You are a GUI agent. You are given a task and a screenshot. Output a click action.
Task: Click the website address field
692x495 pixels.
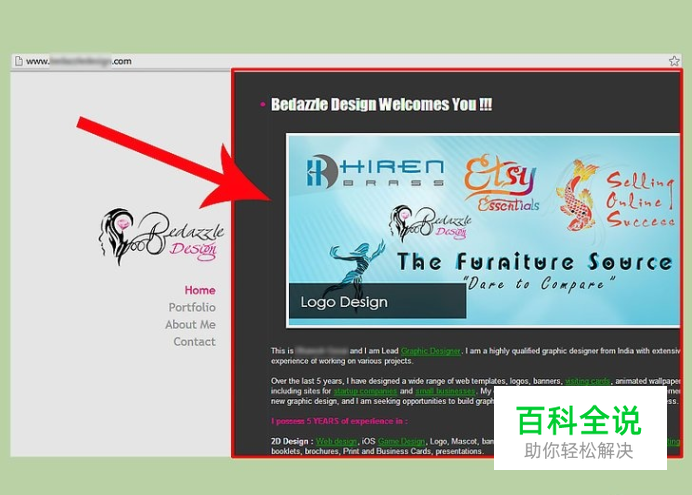(x=344, y=61)
